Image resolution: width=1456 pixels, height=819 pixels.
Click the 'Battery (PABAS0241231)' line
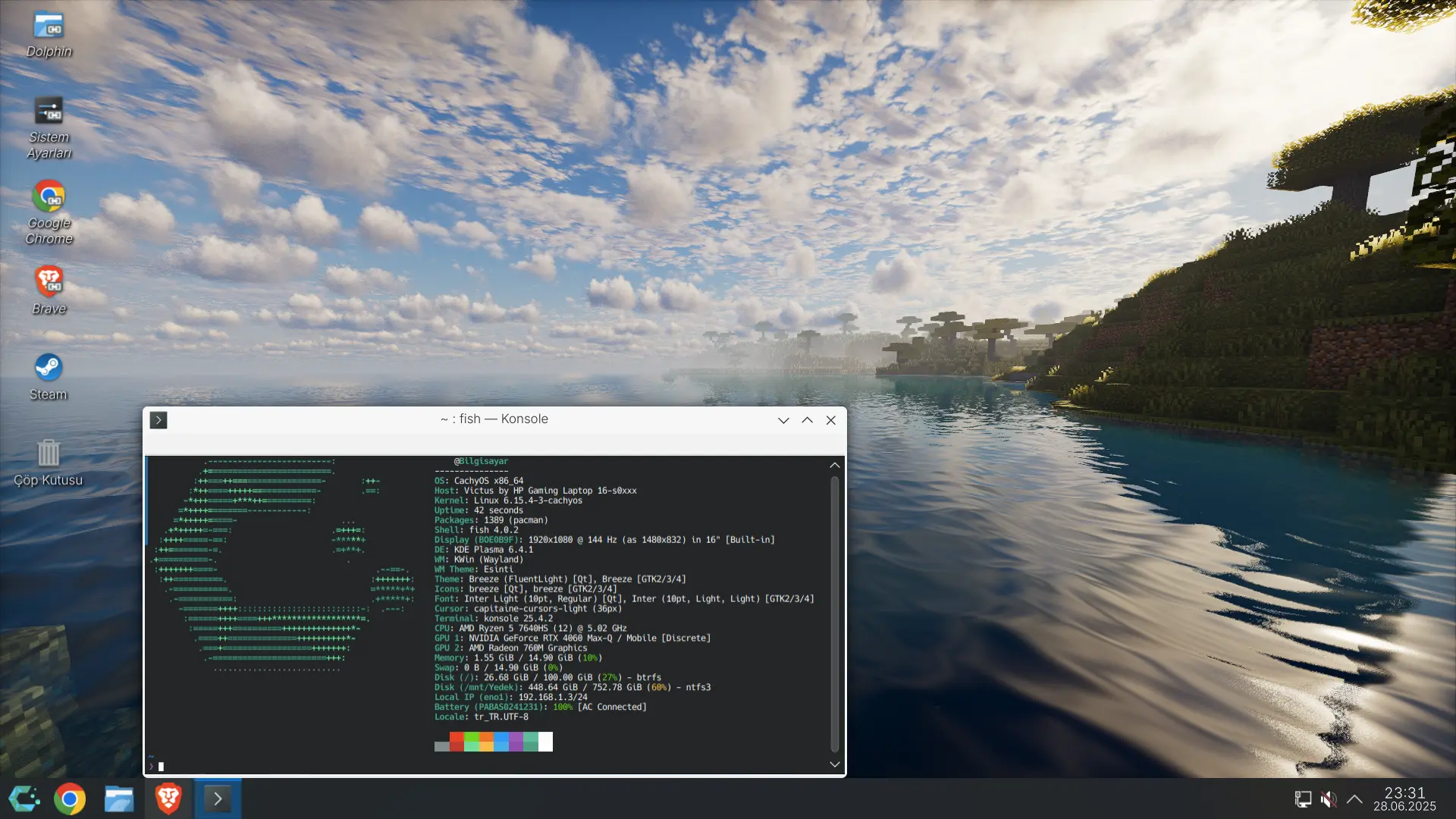click(541, 708)
